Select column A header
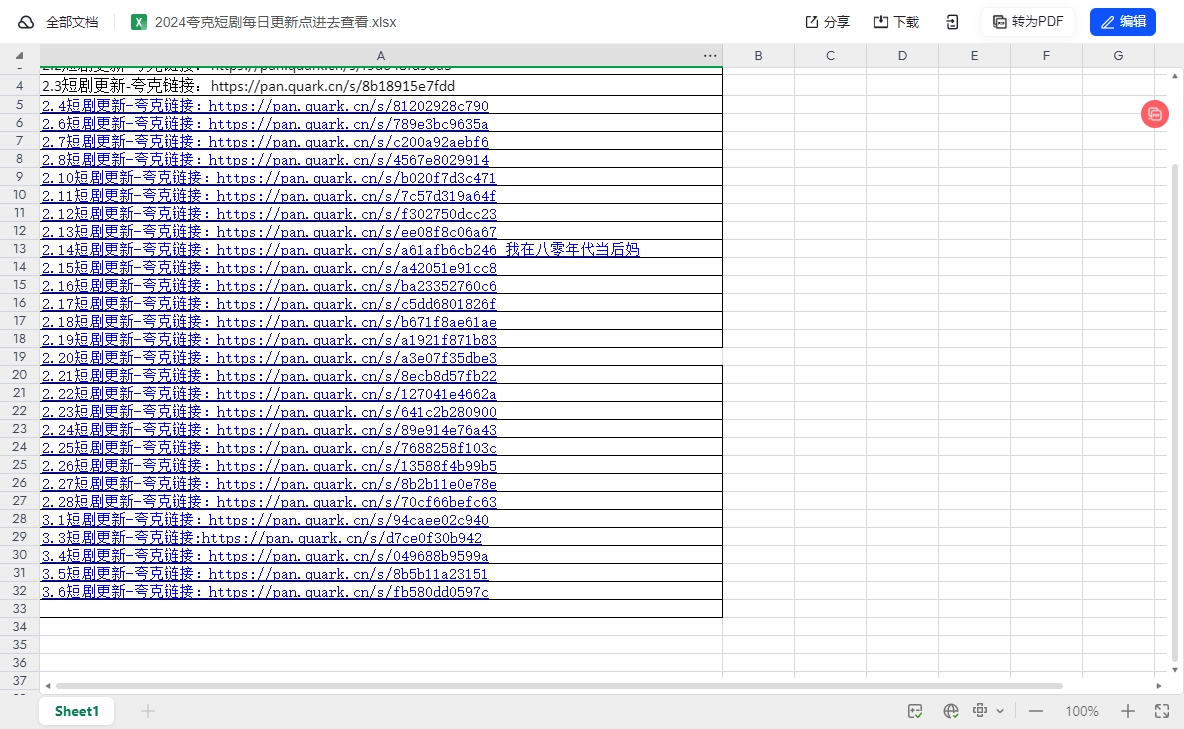 [x=381, y=55]
